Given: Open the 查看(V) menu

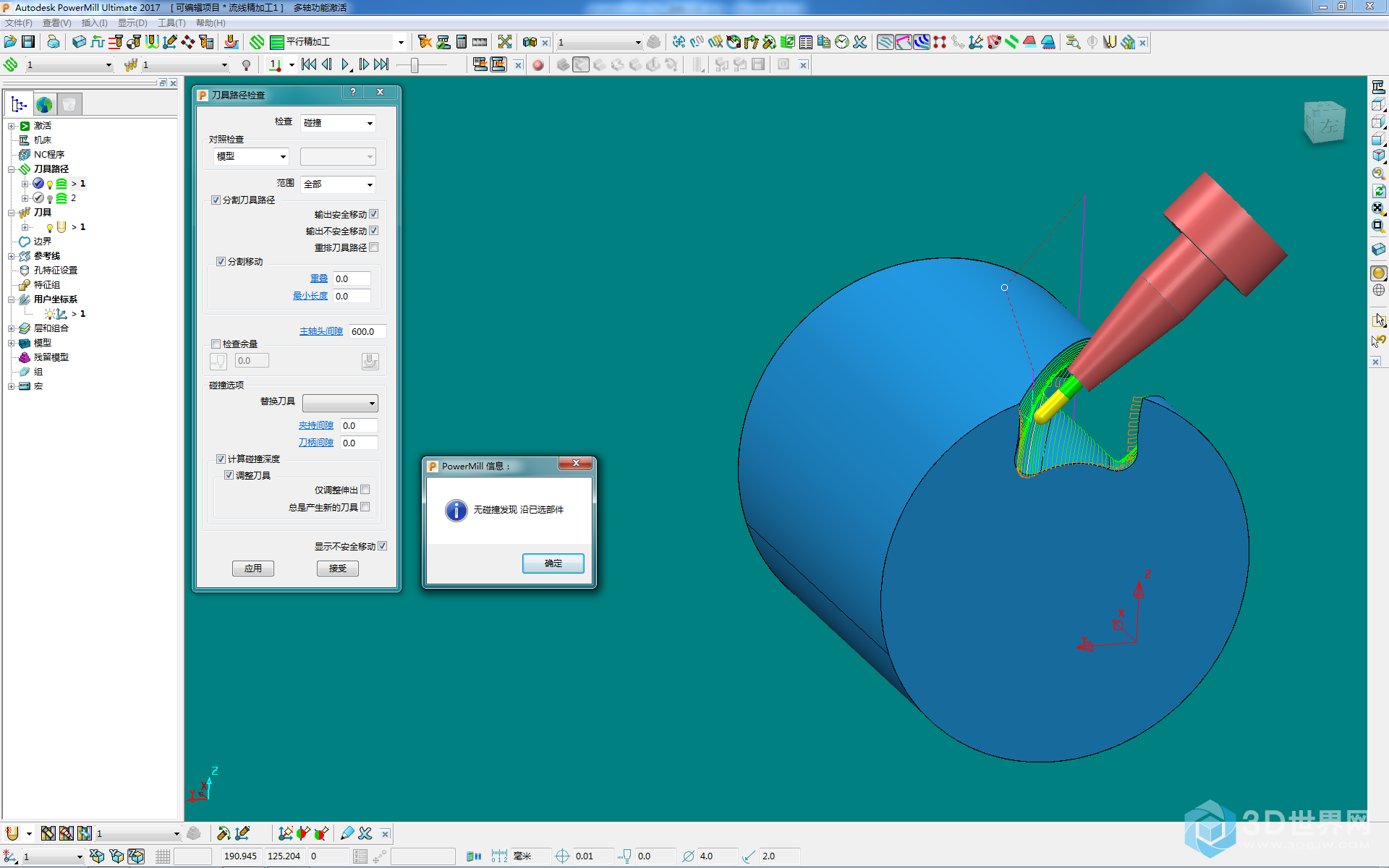Looking at the screenshot, I should click(x=57, y=23).
